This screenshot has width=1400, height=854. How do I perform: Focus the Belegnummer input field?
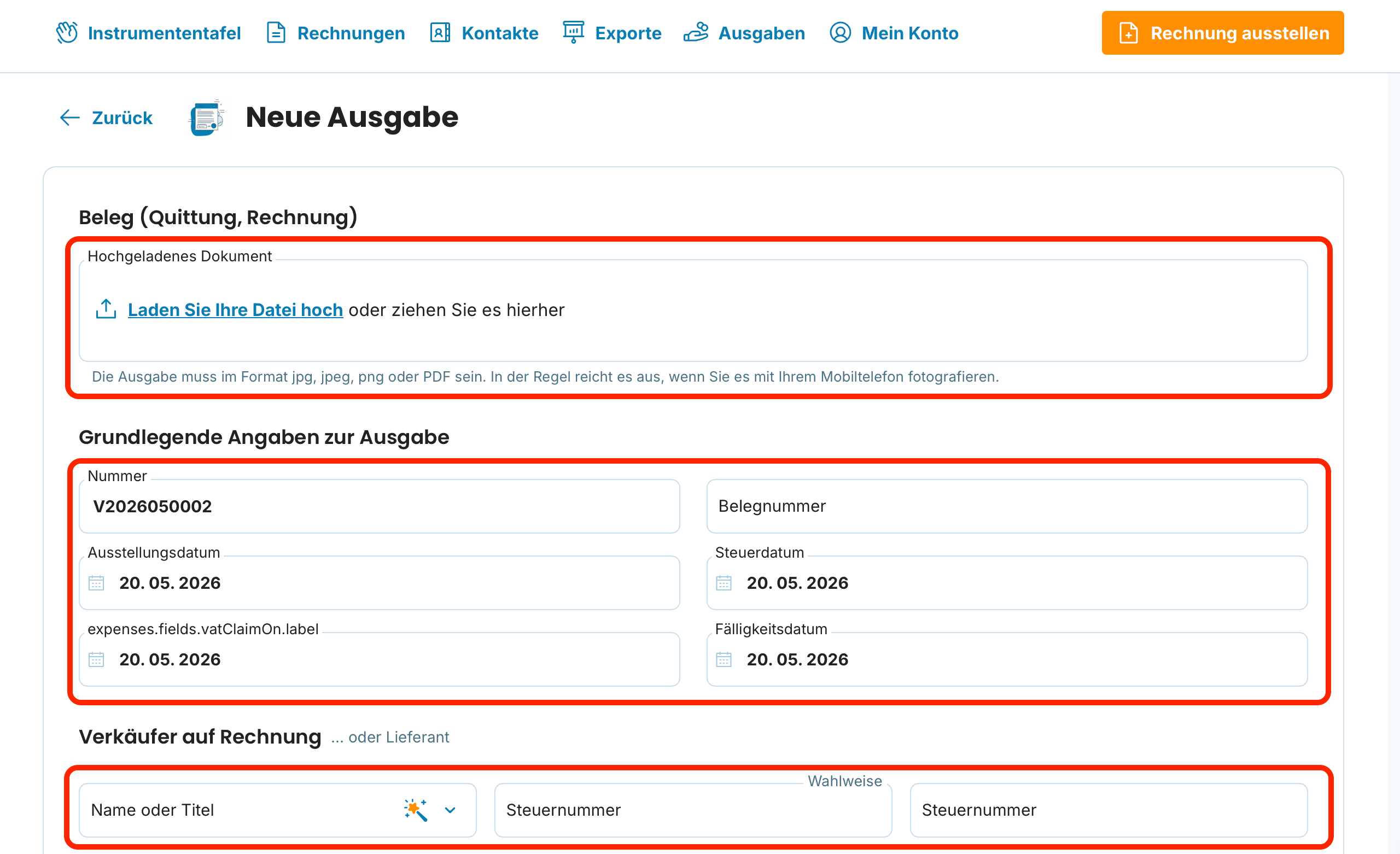(x=1007, y=506)
